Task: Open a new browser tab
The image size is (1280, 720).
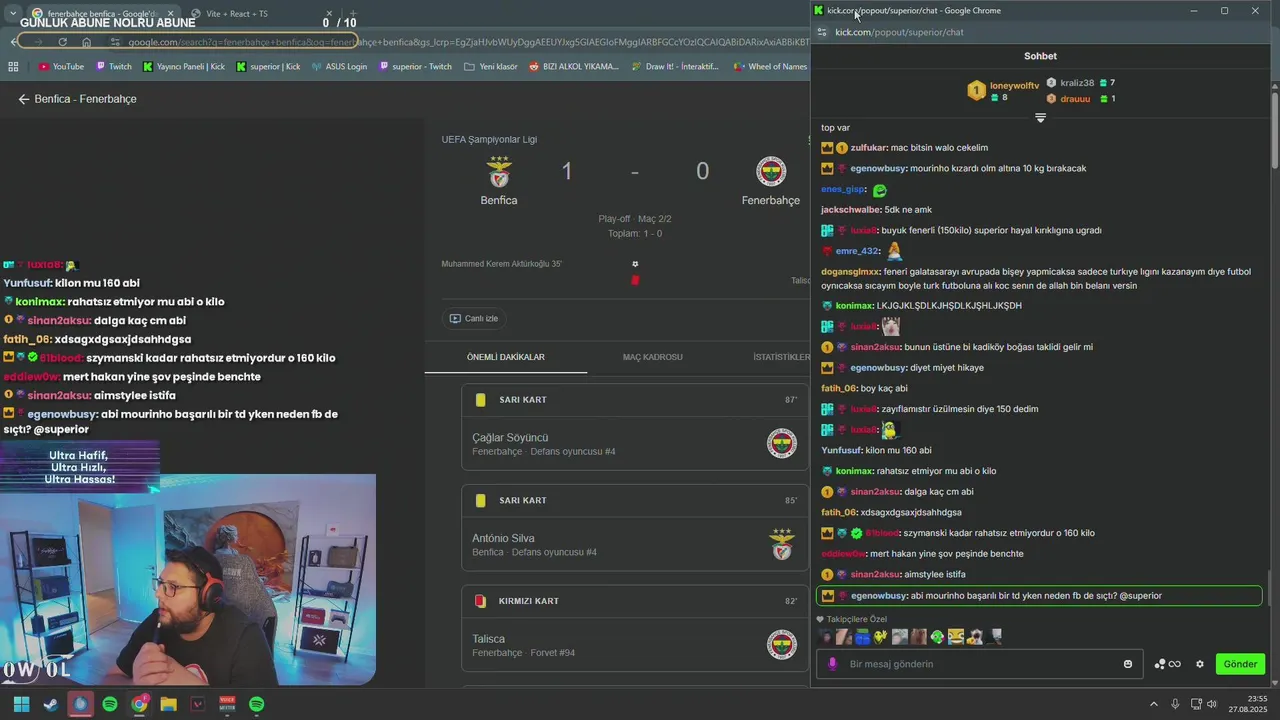Action: [x=352, y=14]
